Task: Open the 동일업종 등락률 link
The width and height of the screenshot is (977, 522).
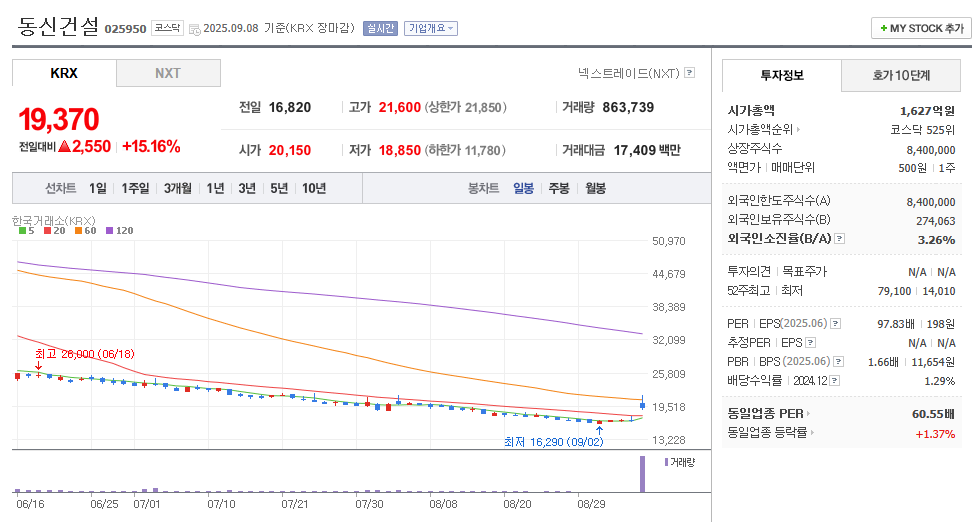Action: coord(767,432)
